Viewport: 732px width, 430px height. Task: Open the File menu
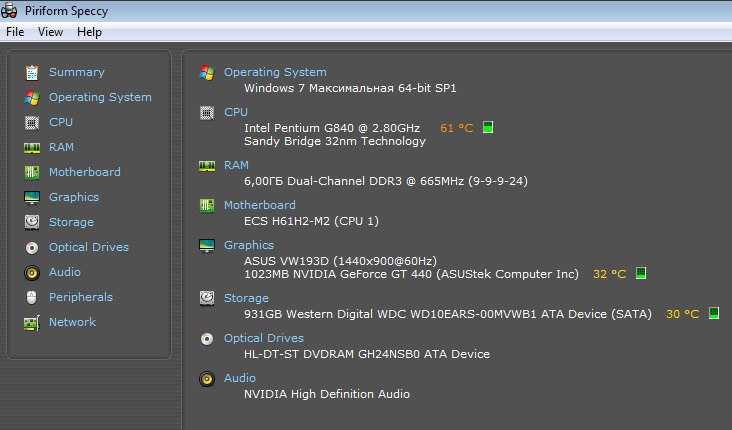coord(15,32)
